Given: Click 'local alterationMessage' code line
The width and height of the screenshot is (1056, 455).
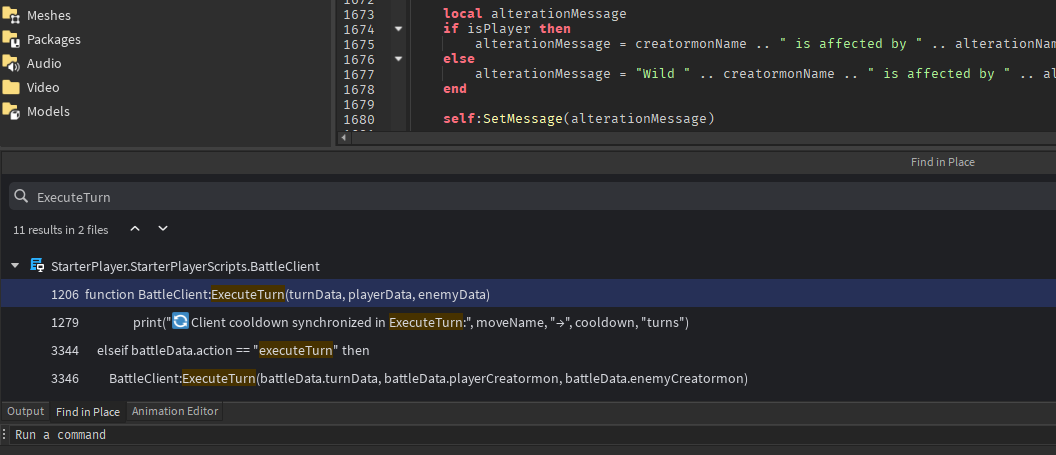Looking at the screenshot, I should click(x=535, y=14).
